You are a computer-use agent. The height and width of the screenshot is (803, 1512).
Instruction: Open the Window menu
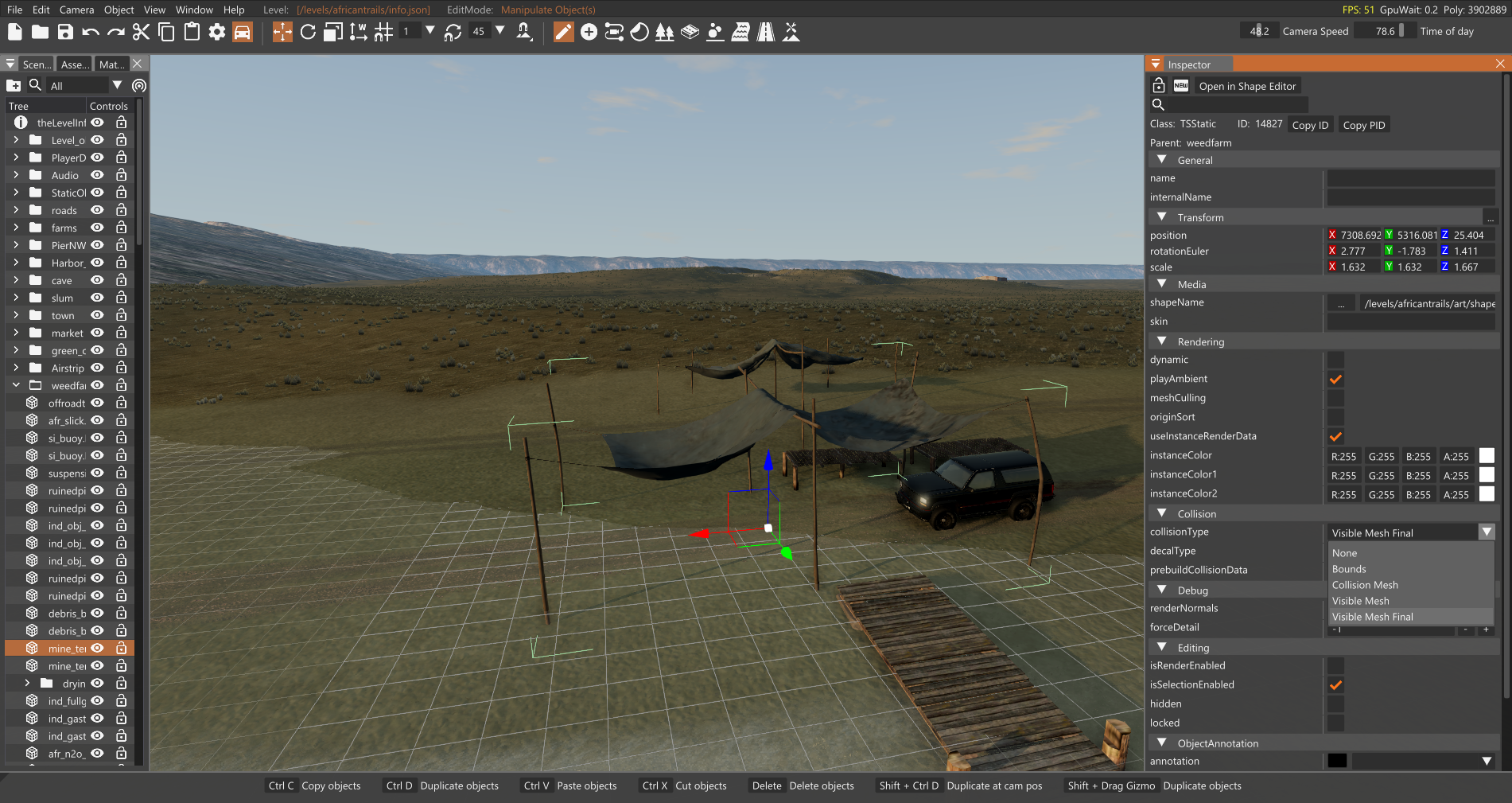point(194,10)
